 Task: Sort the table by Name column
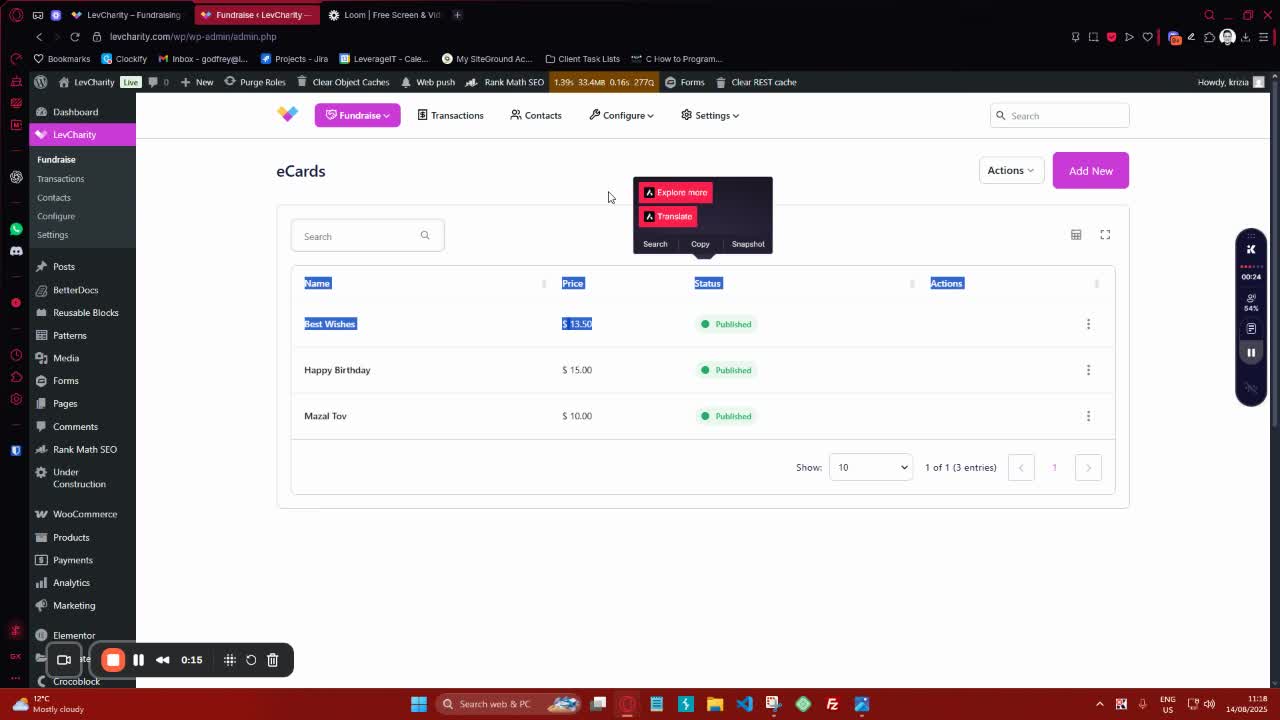coord(318,284)
